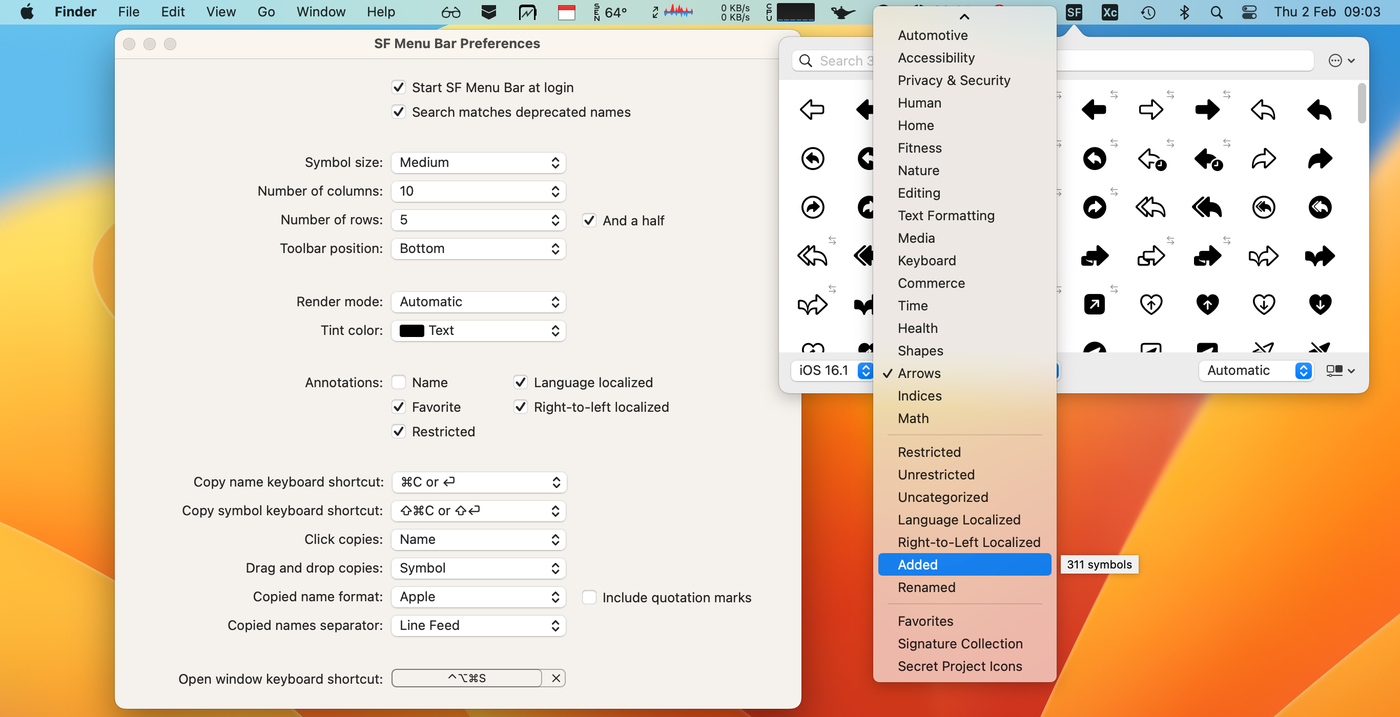This screenshot has width=1400, height=717.
Task: Expand the Toolbar position dropdown
Action: tap(478, 249)
